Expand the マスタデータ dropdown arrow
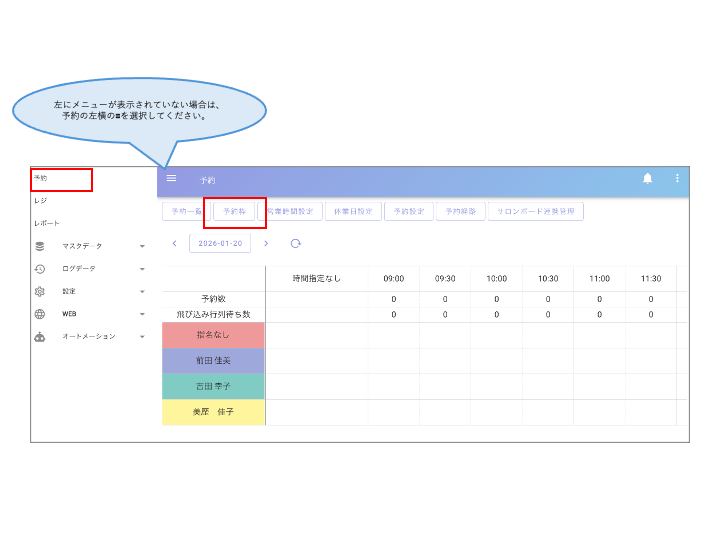 142,246
